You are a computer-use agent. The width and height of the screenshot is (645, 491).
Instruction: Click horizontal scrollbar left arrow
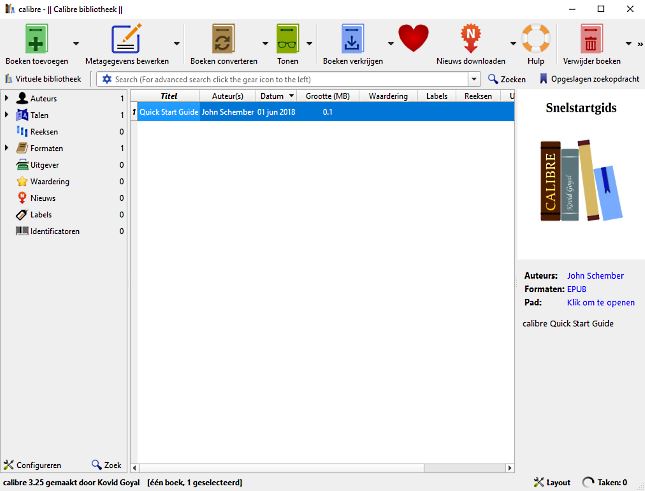pyautogui.click(x=134, y=468)
